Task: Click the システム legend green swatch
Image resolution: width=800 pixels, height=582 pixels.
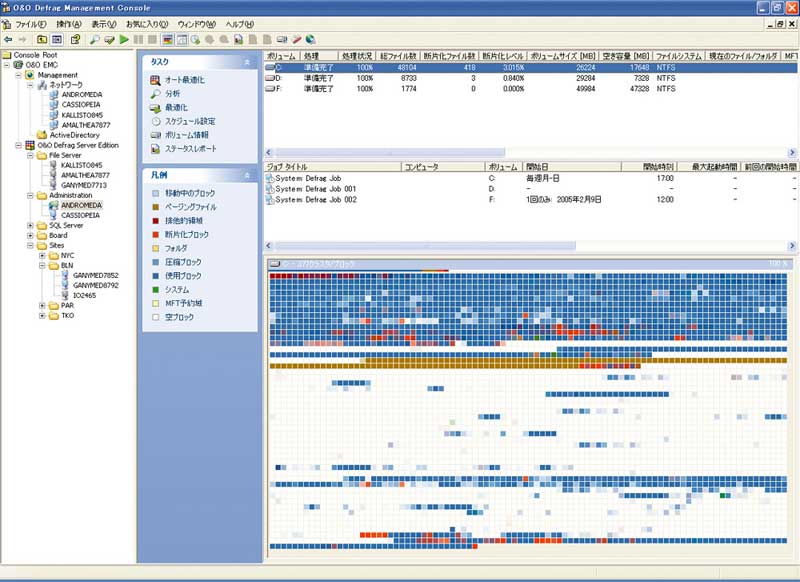Action: [156, 290]
